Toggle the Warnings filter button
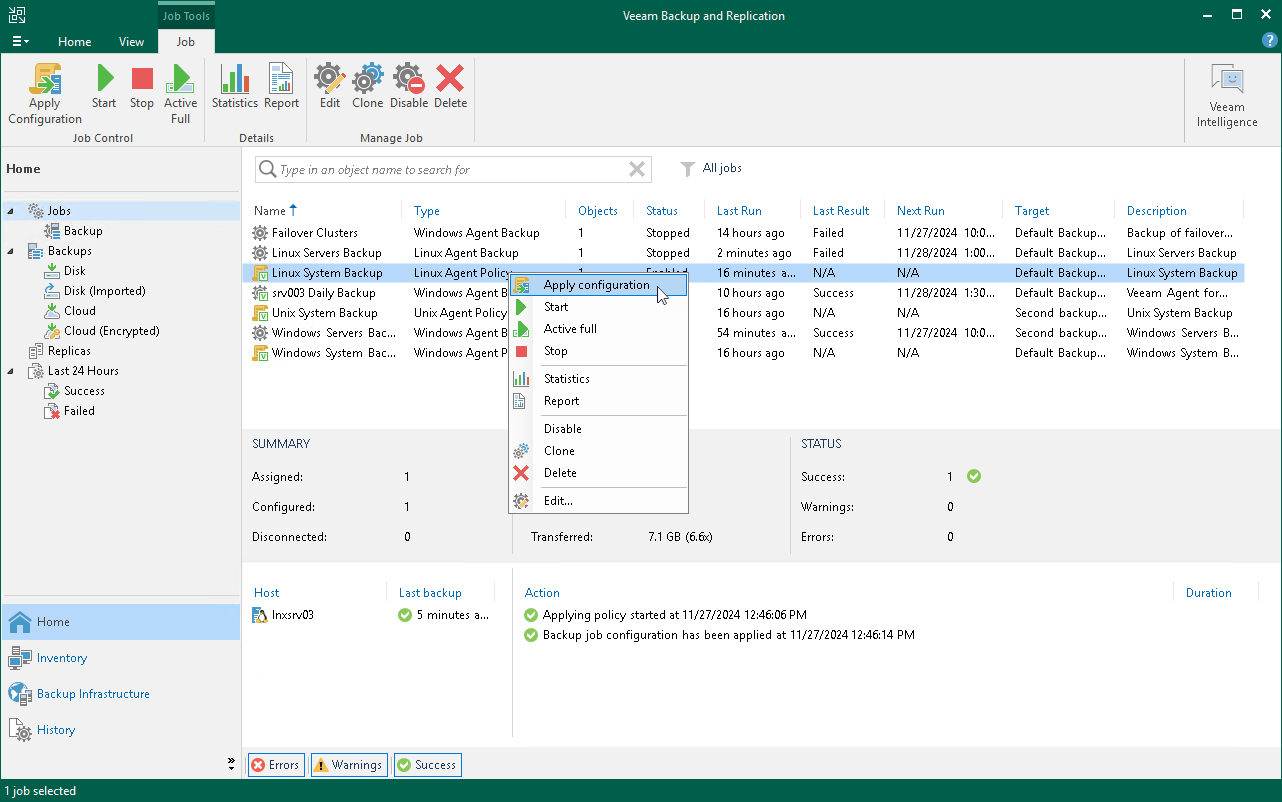Screen dimensions: 1282x802 [349, 765]
